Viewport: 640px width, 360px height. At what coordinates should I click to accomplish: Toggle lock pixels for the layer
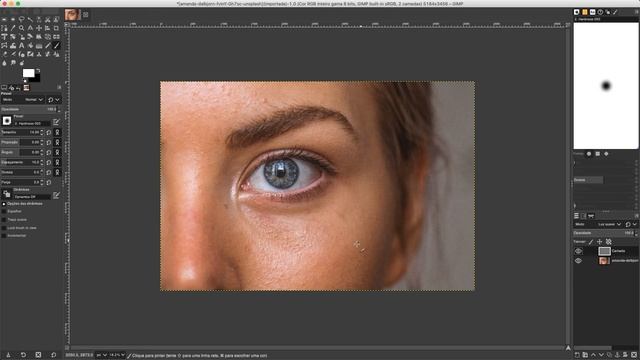[x=591, y=242]
